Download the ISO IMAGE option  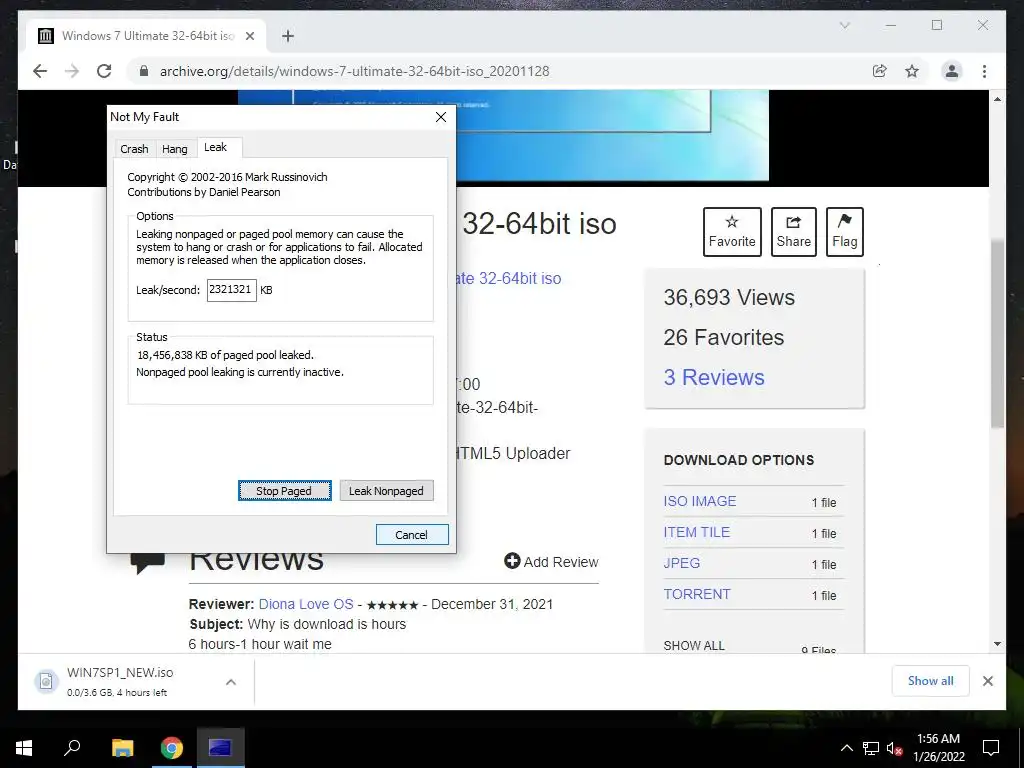click(x=699, y=501)
